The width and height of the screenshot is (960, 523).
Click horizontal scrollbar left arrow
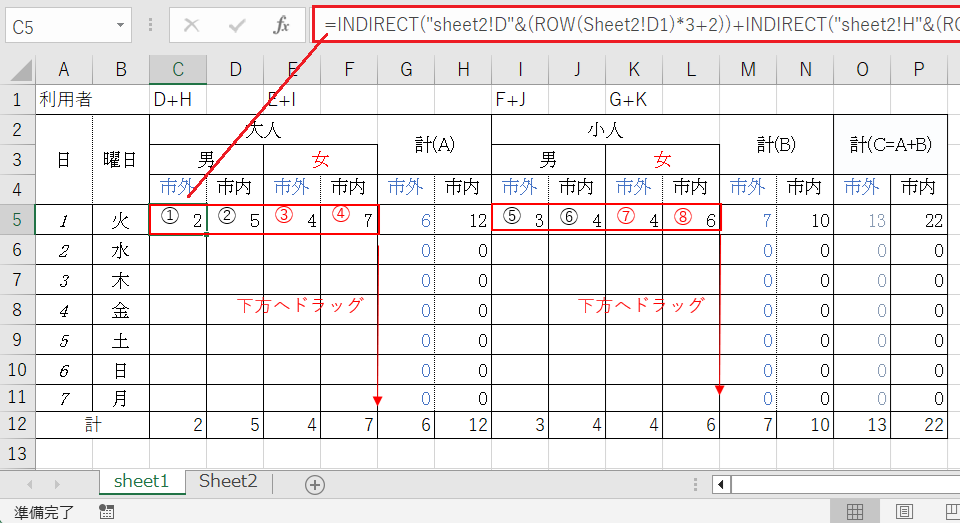(x=720, y=485)
